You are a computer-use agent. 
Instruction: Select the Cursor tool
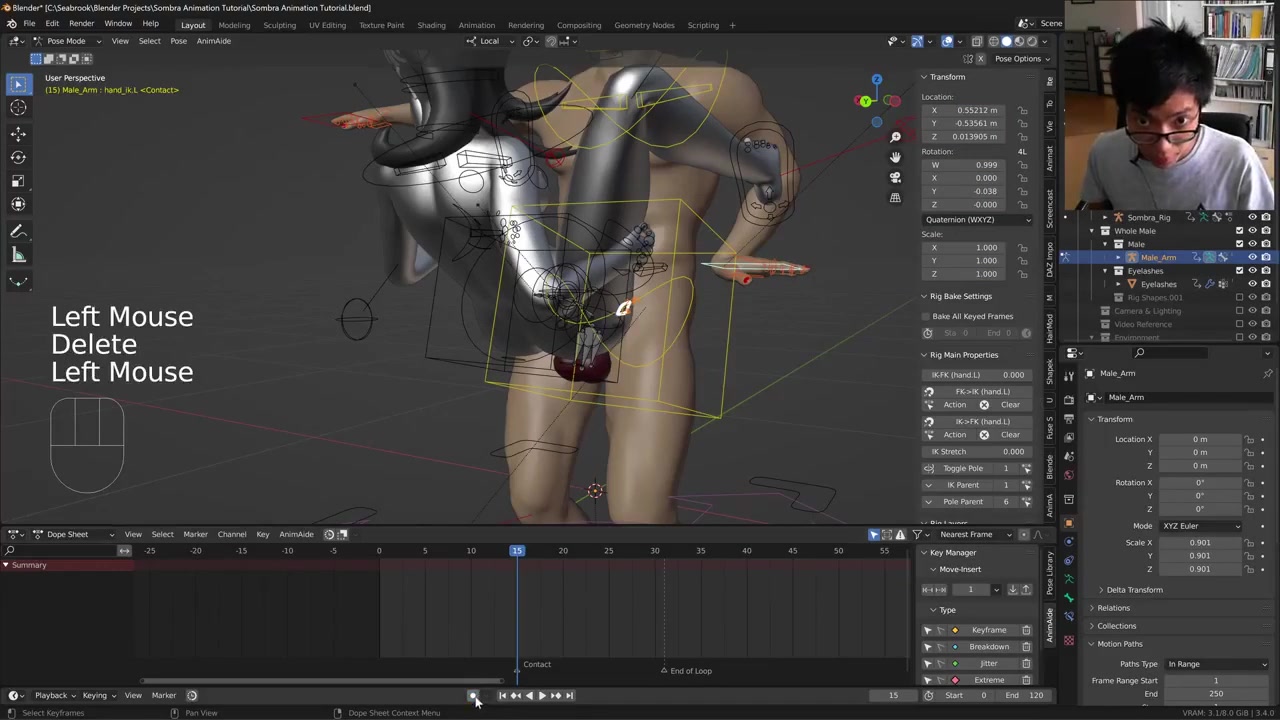[x=18, y=108]
